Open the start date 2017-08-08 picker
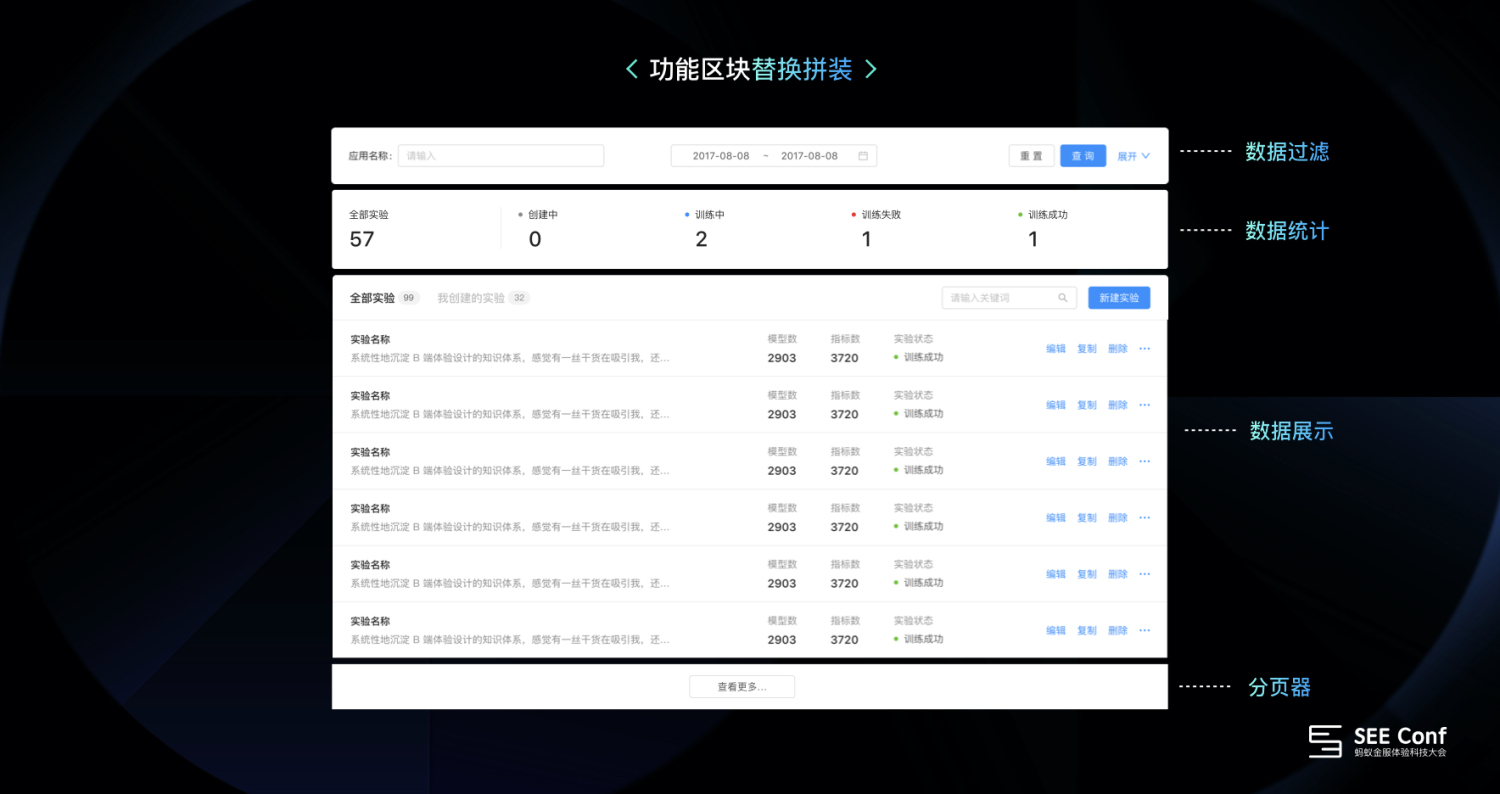Viewport: 1500px width, 794px height. [721, 156]
